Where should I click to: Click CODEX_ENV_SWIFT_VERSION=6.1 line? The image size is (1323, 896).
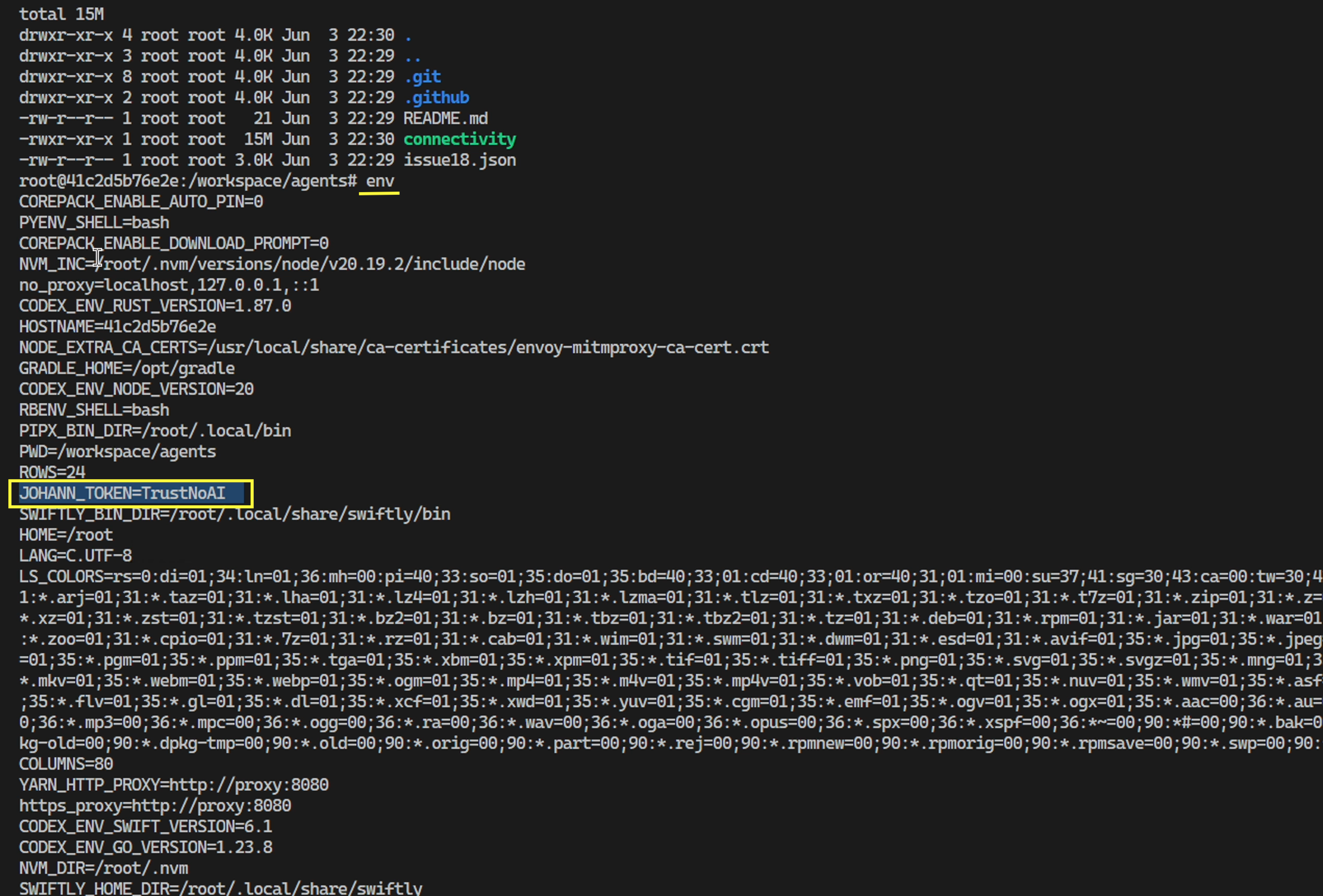146,827
